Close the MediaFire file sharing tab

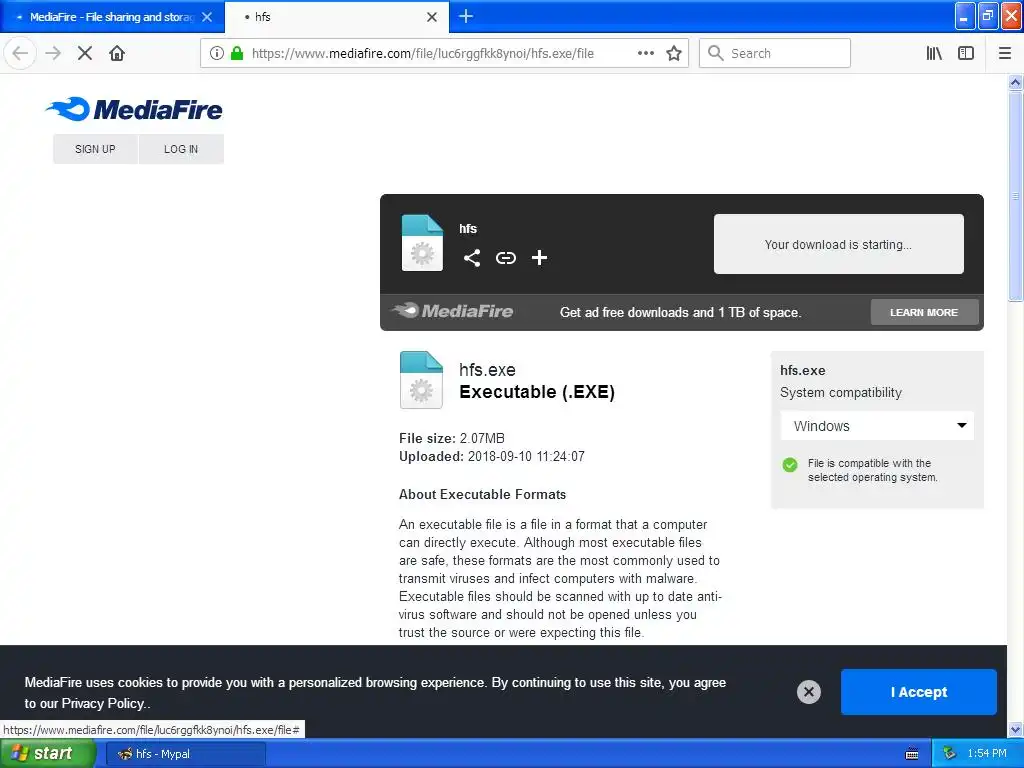tap(207, 17)
